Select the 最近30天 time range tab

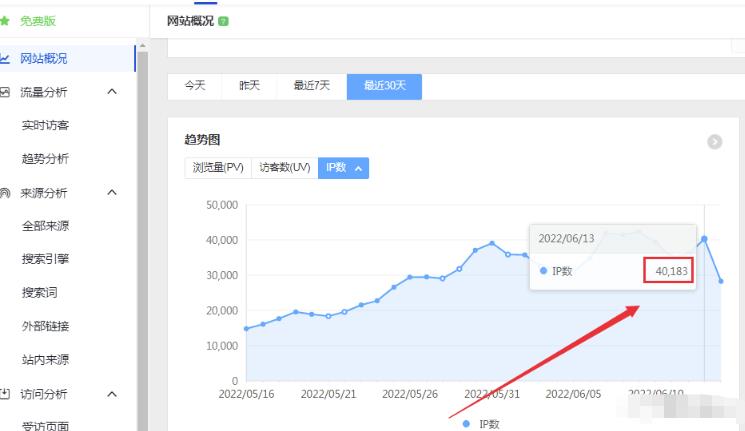click(384, 86)
